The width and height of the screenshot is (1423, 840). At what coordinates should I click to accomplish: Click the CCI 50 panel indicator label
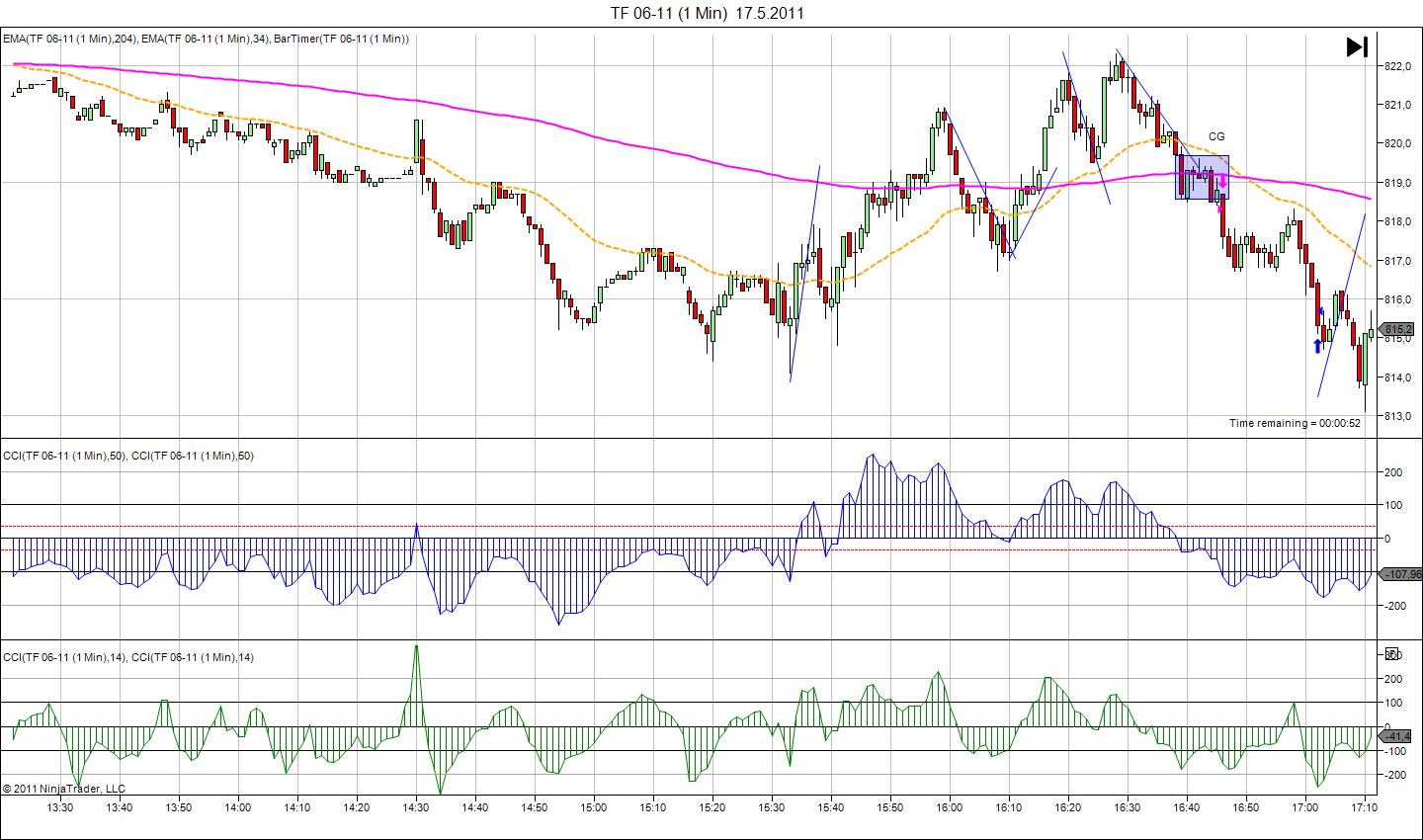[128, 456]
